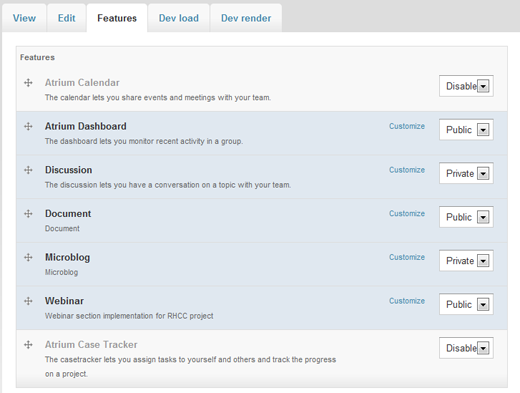The image size is (520, 393).
Task: Click Customize link for Document
Action: click(x=407, y=214)
